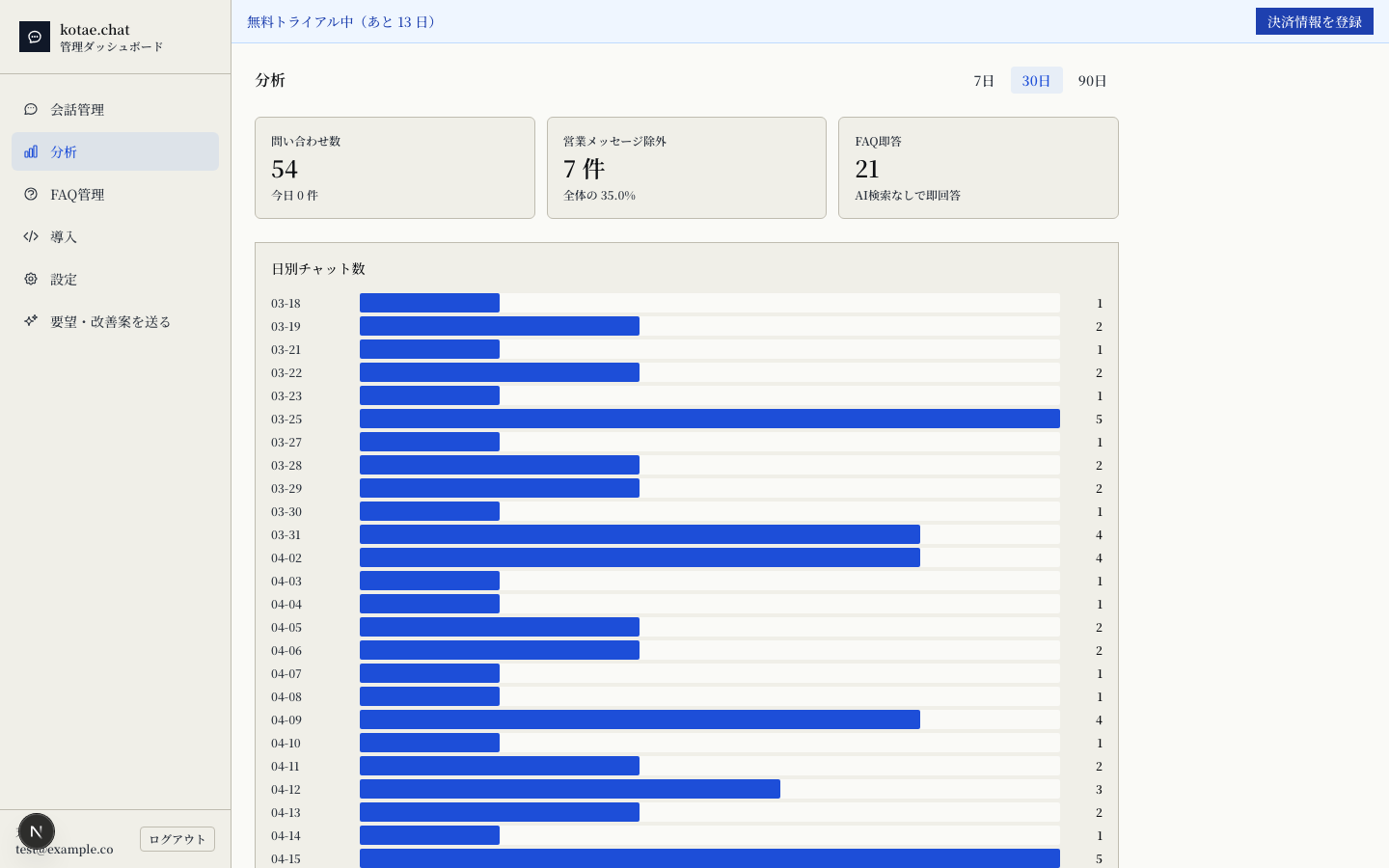Open the 設定 gear icon
This screenshot has width=1389, height=868.
[31, 279]
